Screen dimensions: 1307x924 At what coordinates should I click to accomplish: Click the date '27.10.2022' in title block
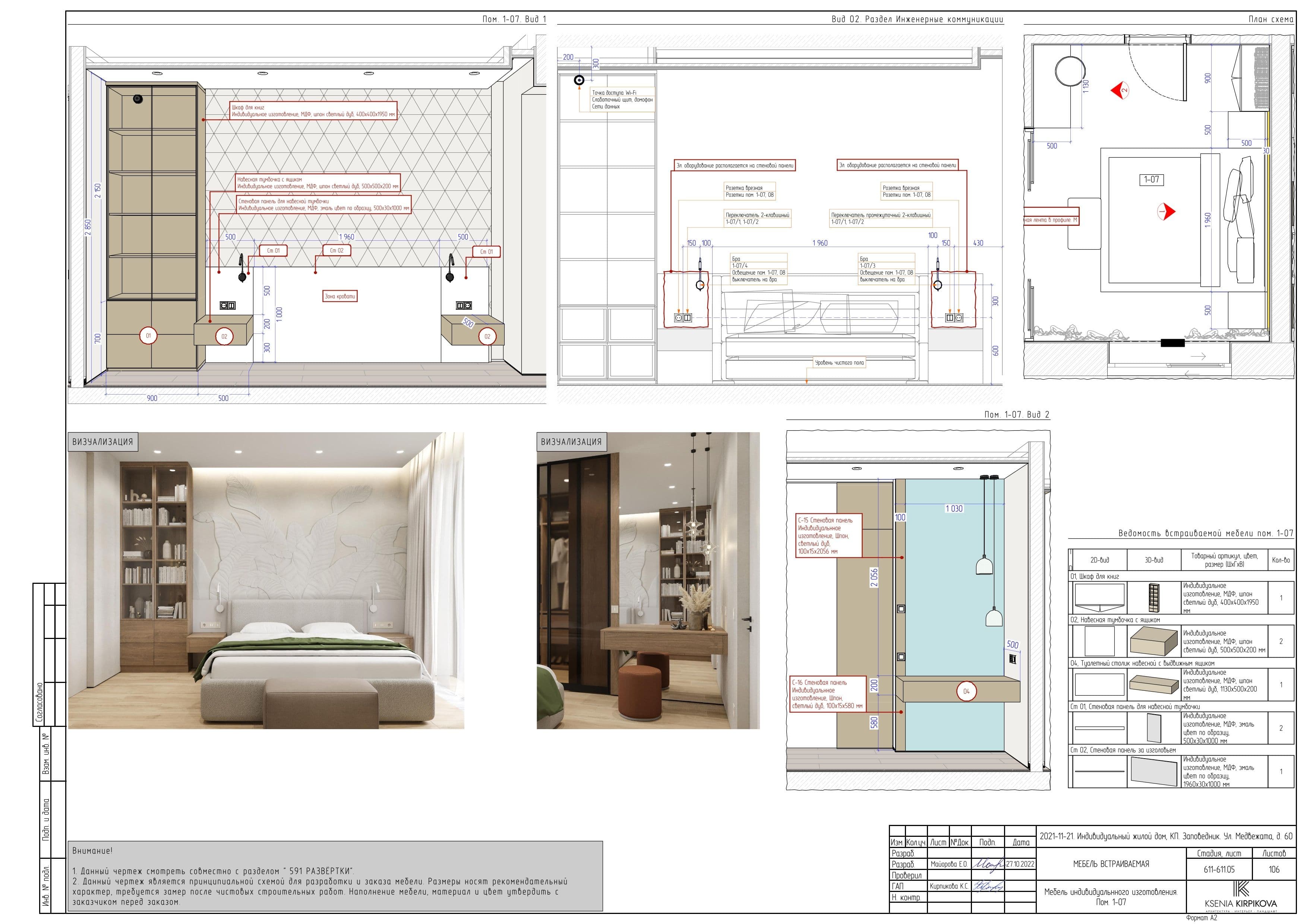coord(1020,864)
